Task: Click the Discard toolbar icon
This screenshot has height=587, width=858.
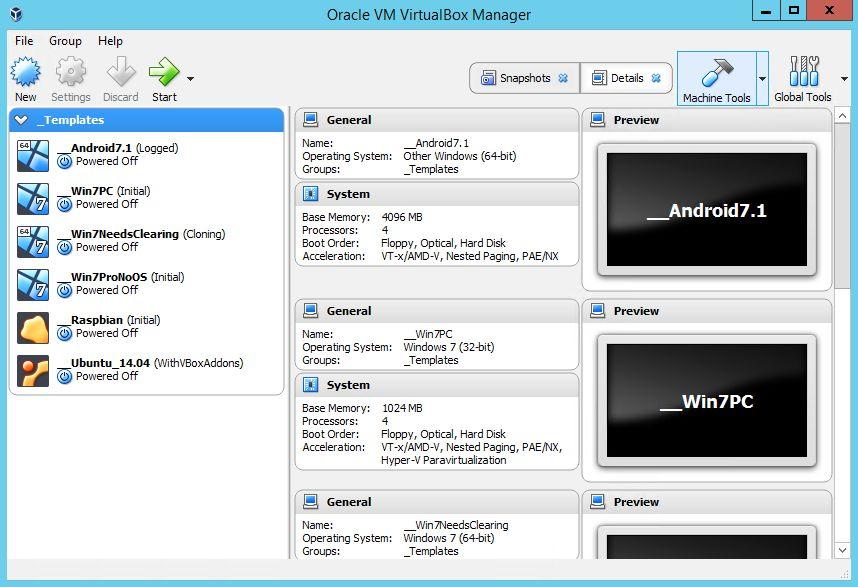Action: [x=121, y=72]
